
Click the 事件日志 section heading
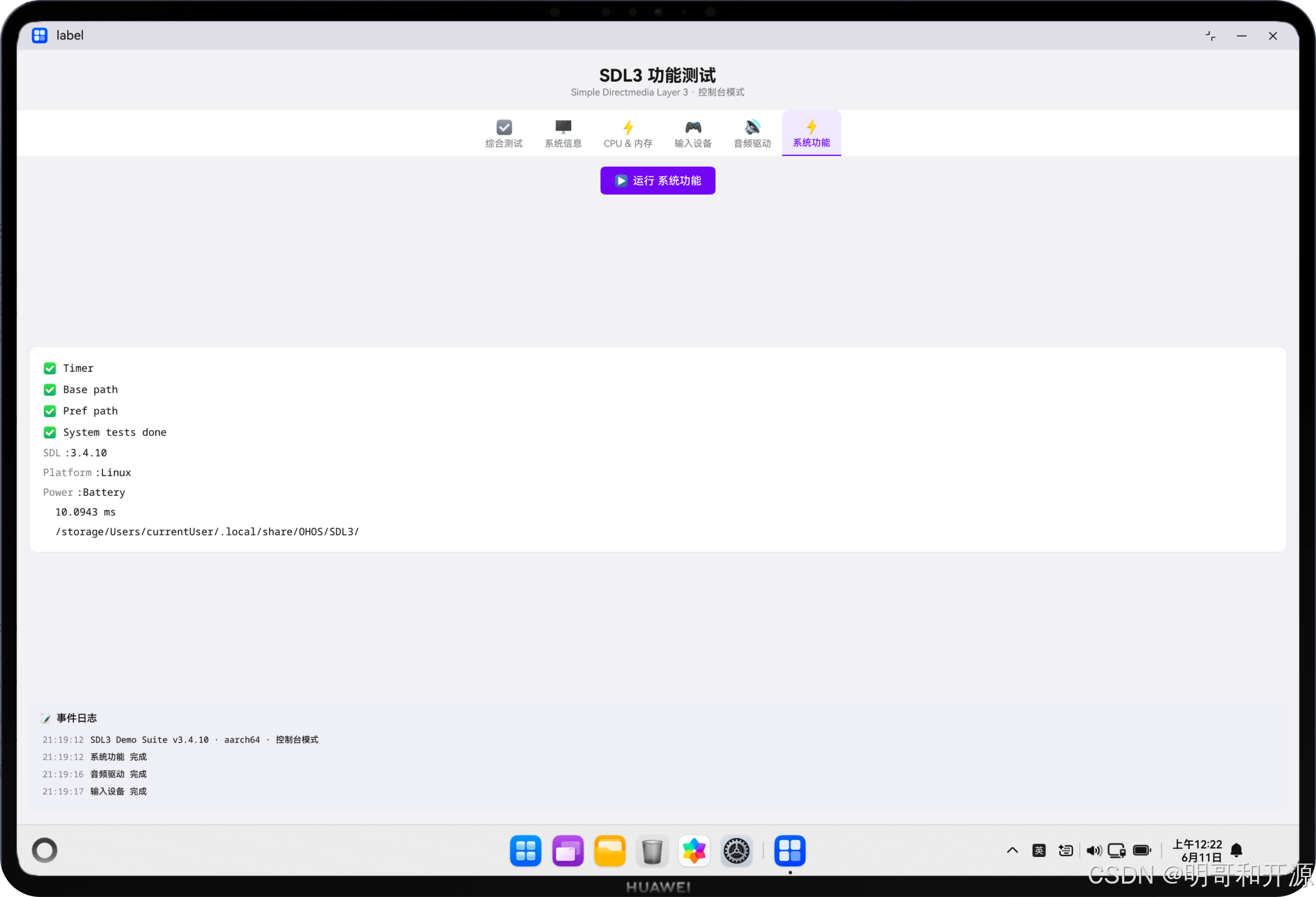[77, 718]
